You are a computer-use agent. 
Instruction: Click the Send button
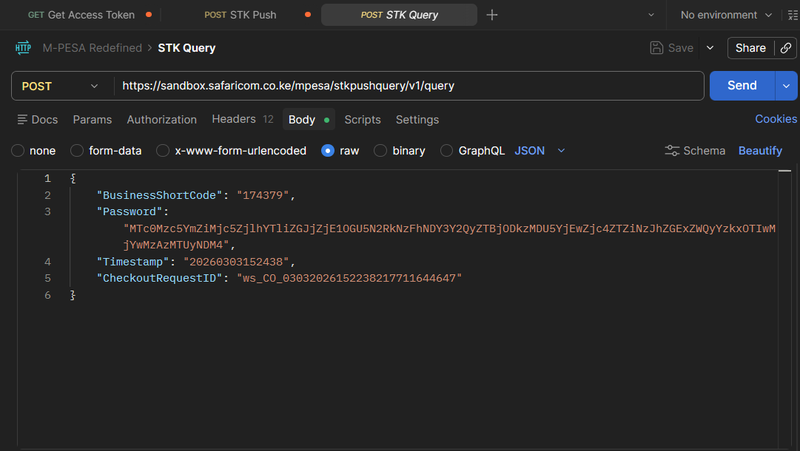coord(742,86)
